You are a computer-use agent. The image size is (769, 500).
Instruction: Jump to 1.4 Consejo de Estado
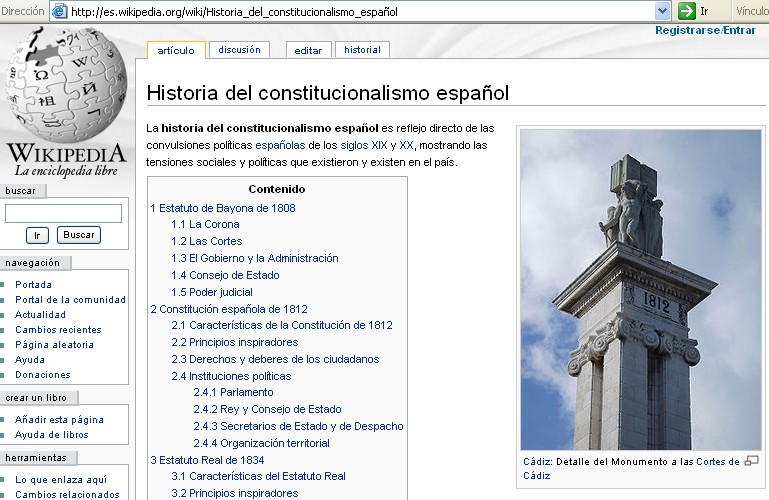[225, 275]
